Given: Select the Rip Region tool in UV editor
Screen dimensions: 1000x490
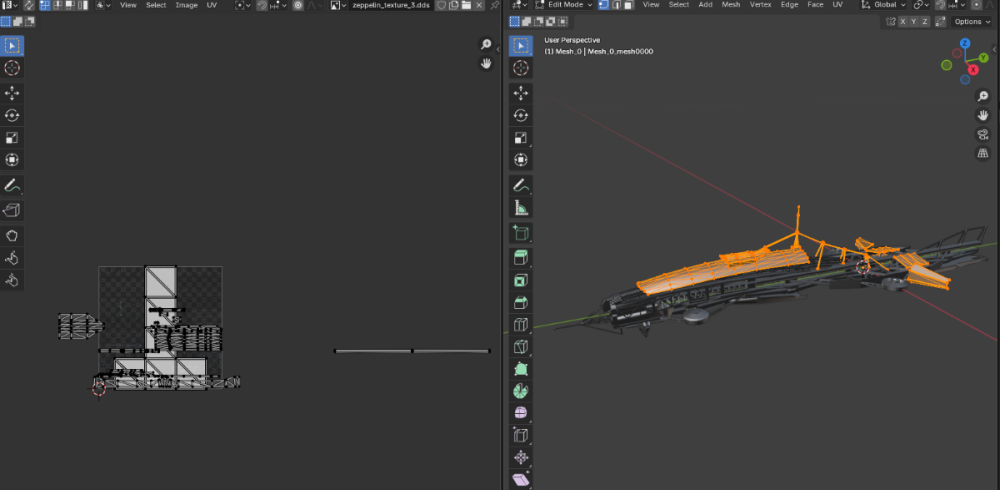Looking at the screenshot, I should (12, 210).
